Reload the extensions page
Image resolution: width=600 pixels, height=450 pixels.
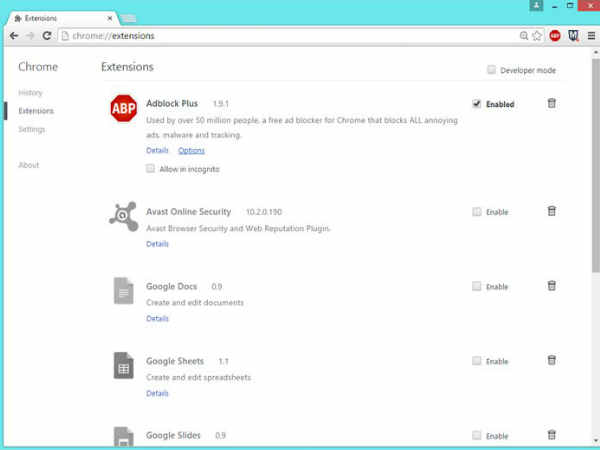[47, 36]
